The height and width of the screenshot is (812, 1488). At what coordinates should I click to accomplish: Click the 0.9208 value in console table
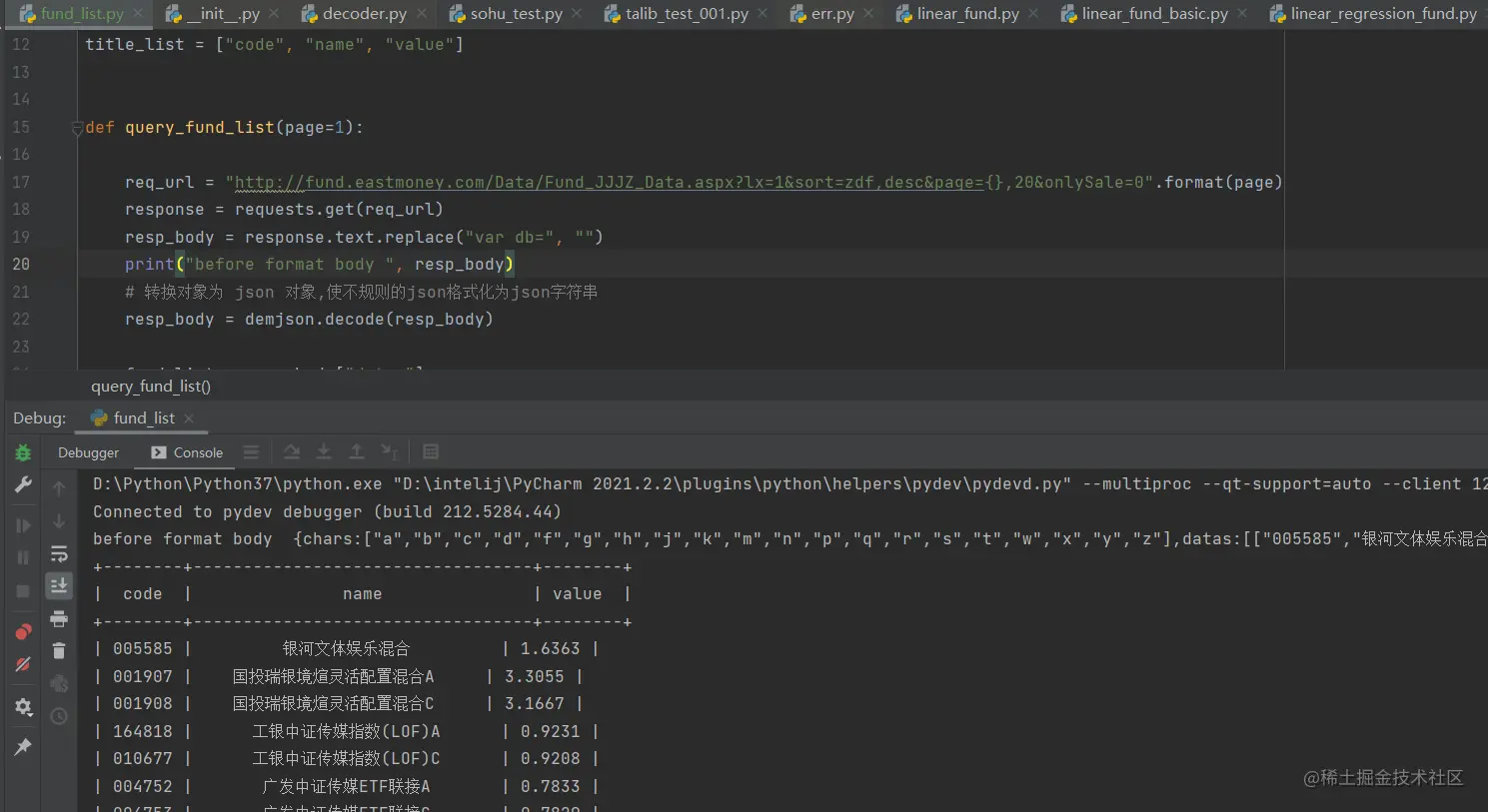pyautogui.click(x=550, y=759)
